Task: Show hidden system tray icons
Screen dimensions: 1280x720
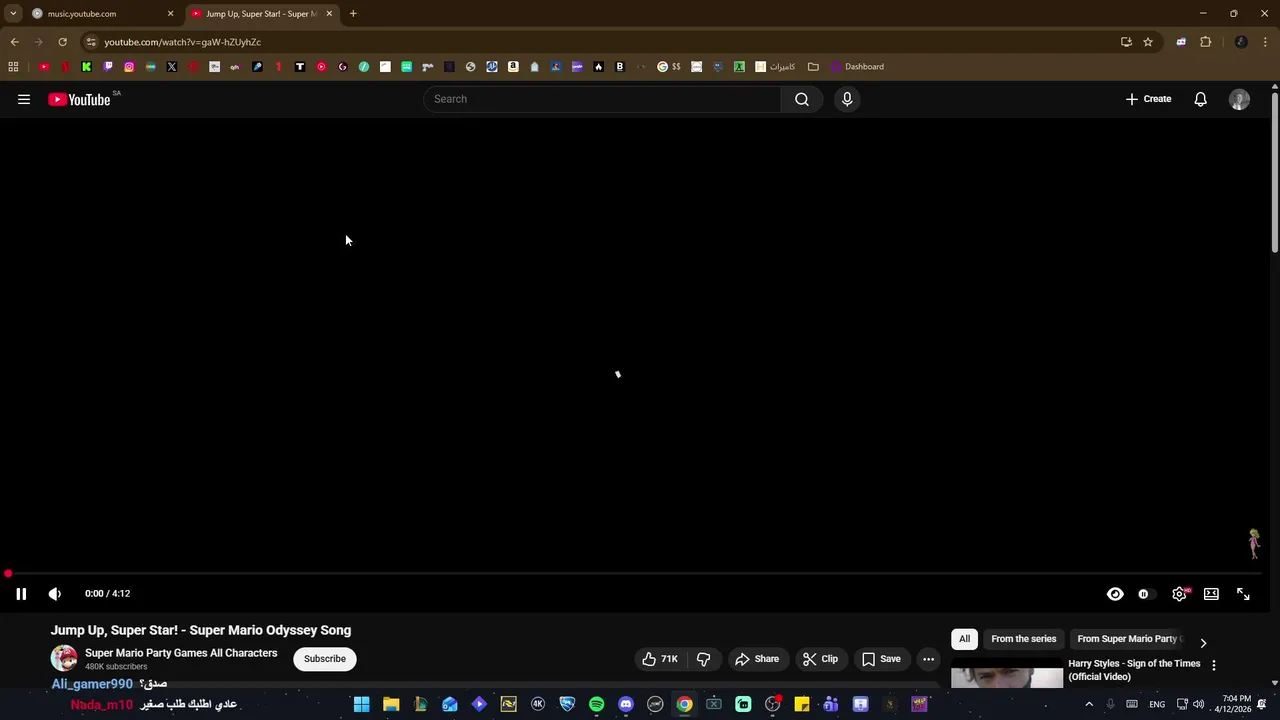Action: click(x=1089, y=704)
